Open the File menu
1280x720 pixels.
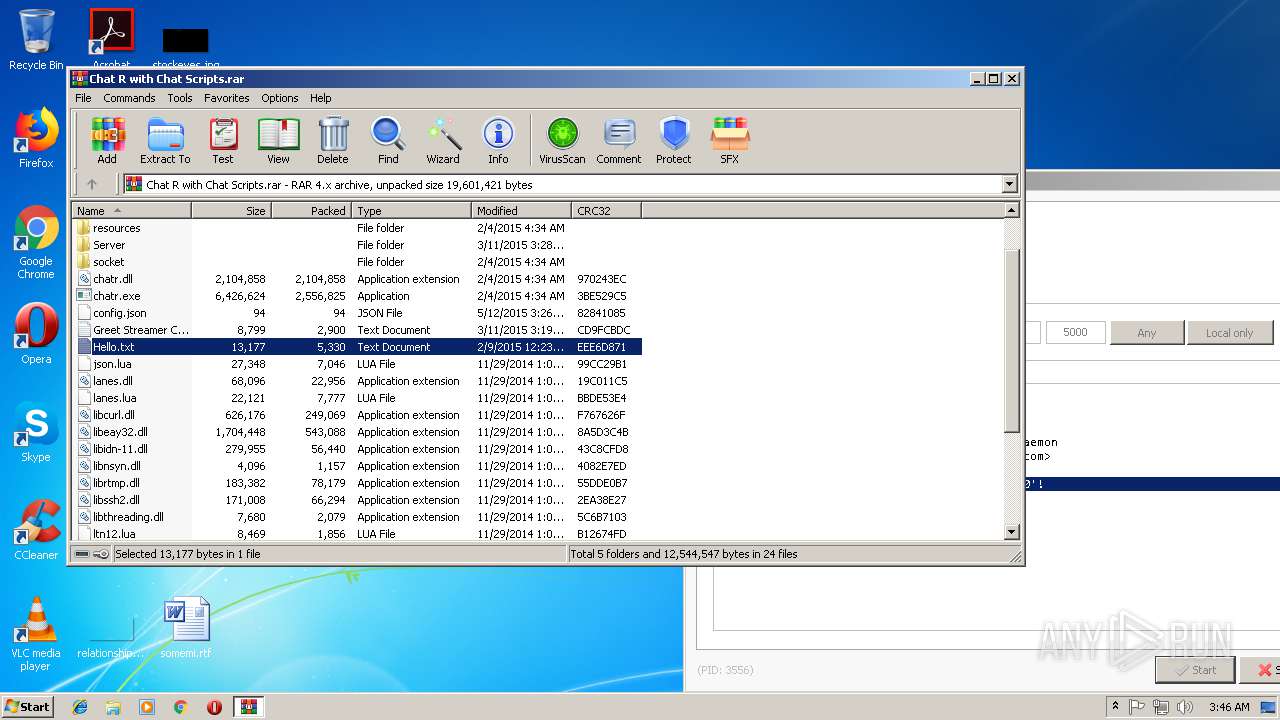pyautogui.click(x=83, y=98)
